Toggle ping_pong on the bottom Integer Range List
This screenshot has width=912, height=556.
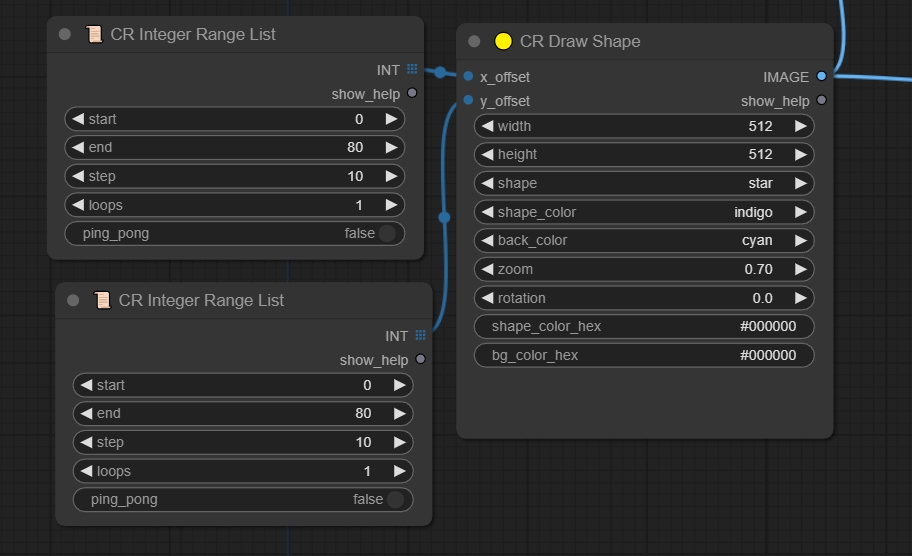(395, 499)
